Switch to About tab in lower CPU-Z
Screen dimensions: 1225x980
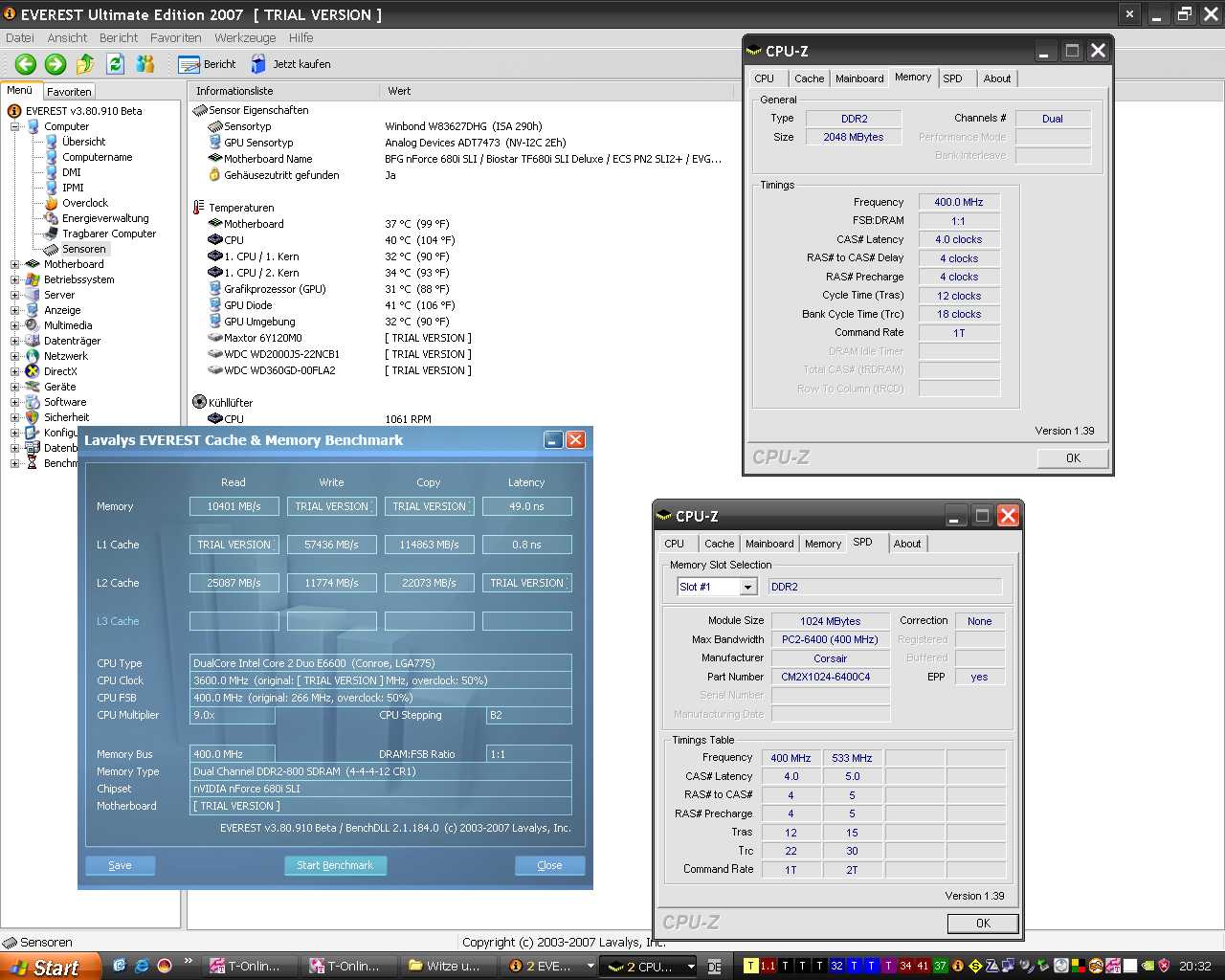click(x=907, y=544)
